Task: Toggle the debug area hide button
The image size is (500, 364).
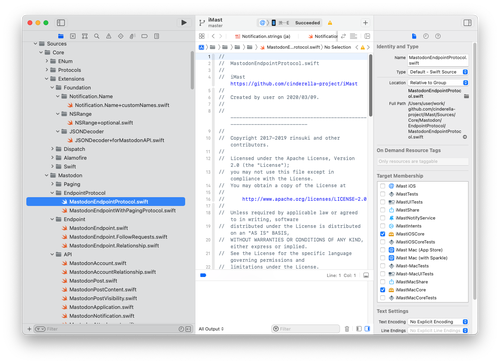Action: [366, 275]
